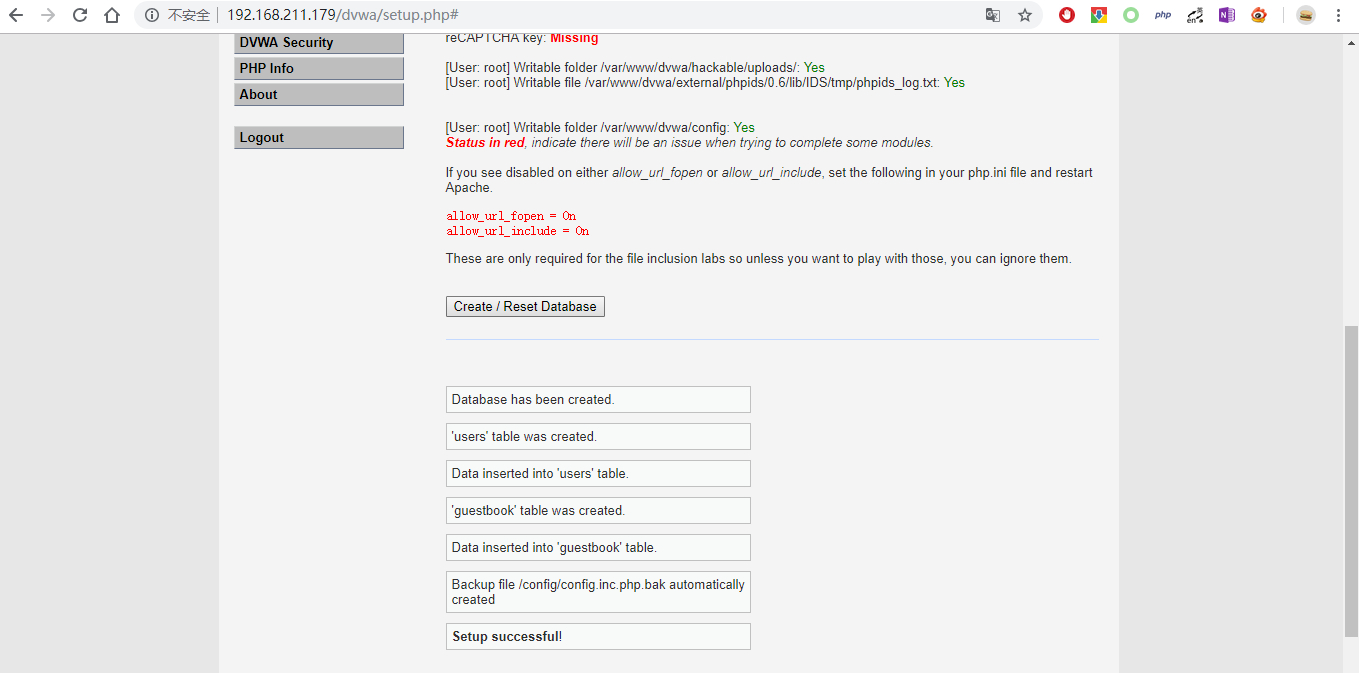This screenshot has height=673, width=1359.
Task: Open the browser home page
Action: (112, 15)
